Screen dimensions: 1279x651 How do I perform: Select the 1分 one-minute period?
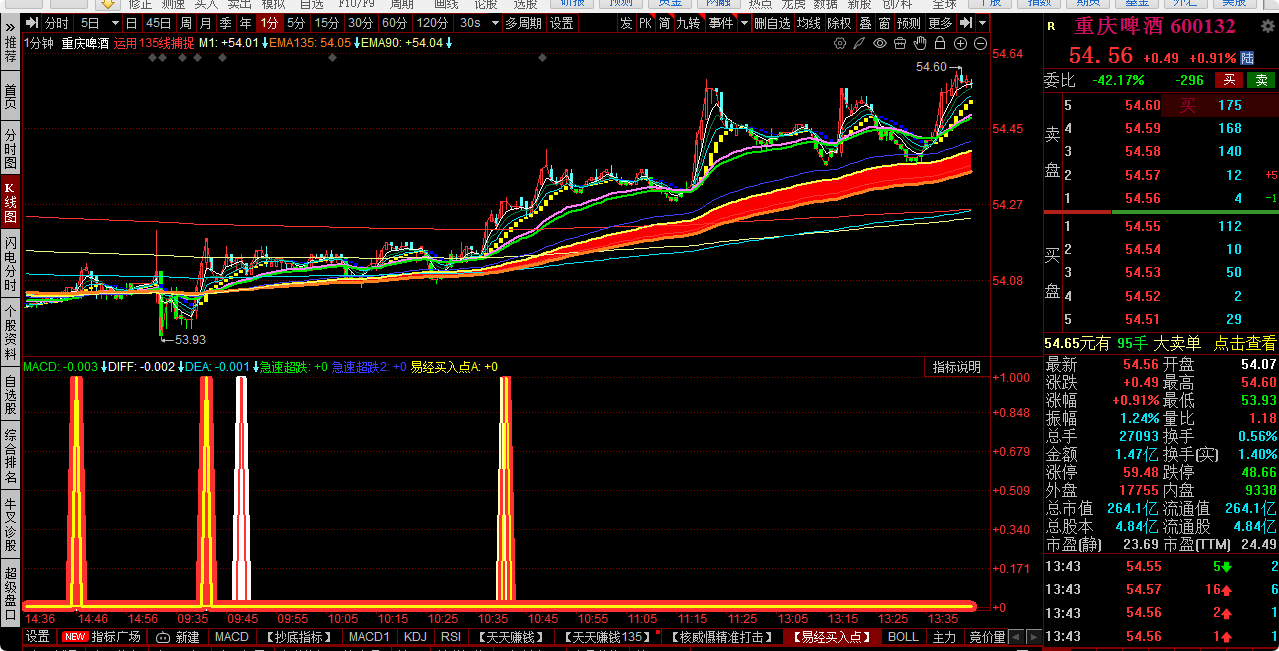tap(269, 22)
